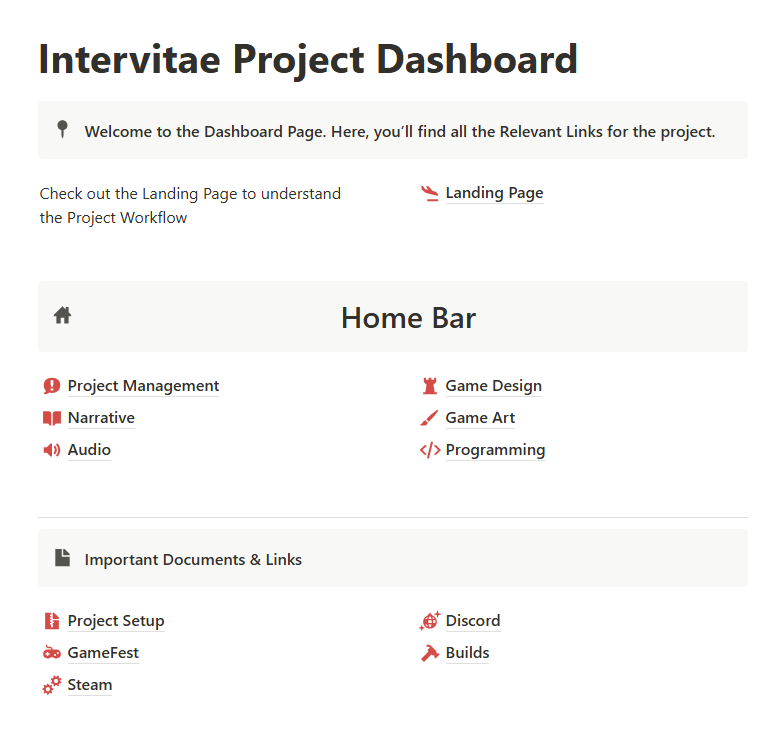The width and height of the screenshot is (760, 737).
Task: Click the globe icon next to Discord
Action: [430, 621]
